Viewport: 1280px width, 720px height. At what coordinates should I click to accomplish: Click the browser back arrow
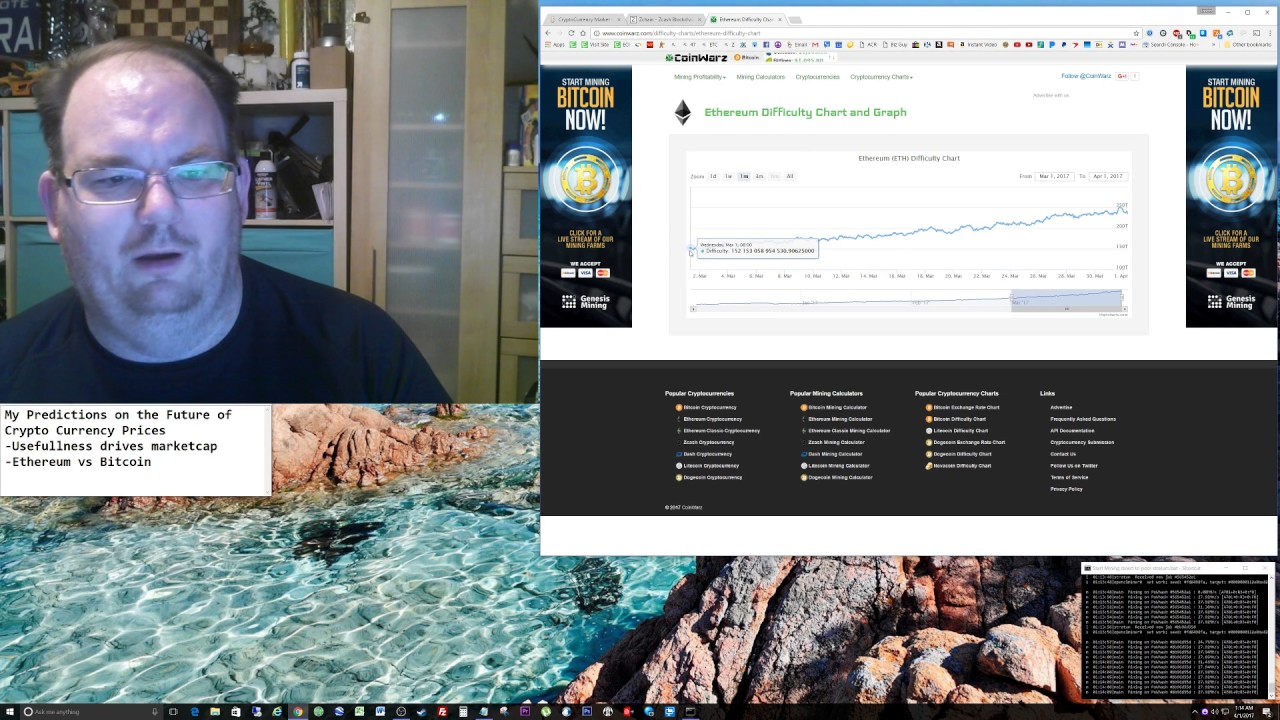(548, 33)
